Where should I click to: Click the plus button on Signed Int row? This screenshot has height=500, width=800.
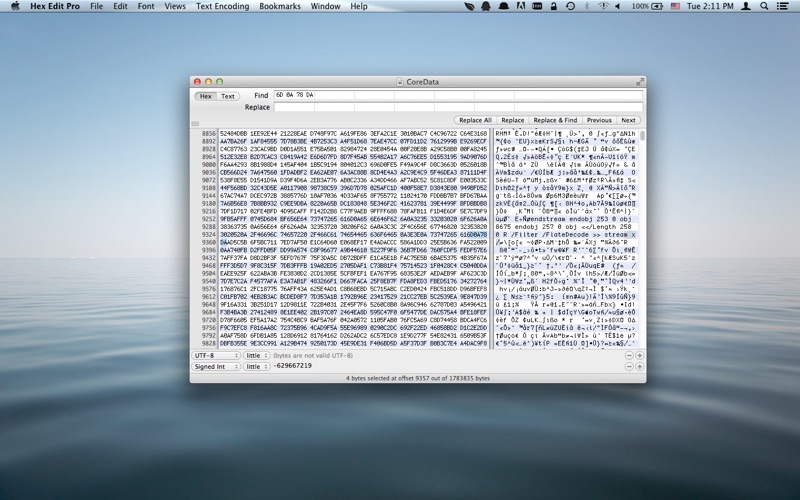640,367
